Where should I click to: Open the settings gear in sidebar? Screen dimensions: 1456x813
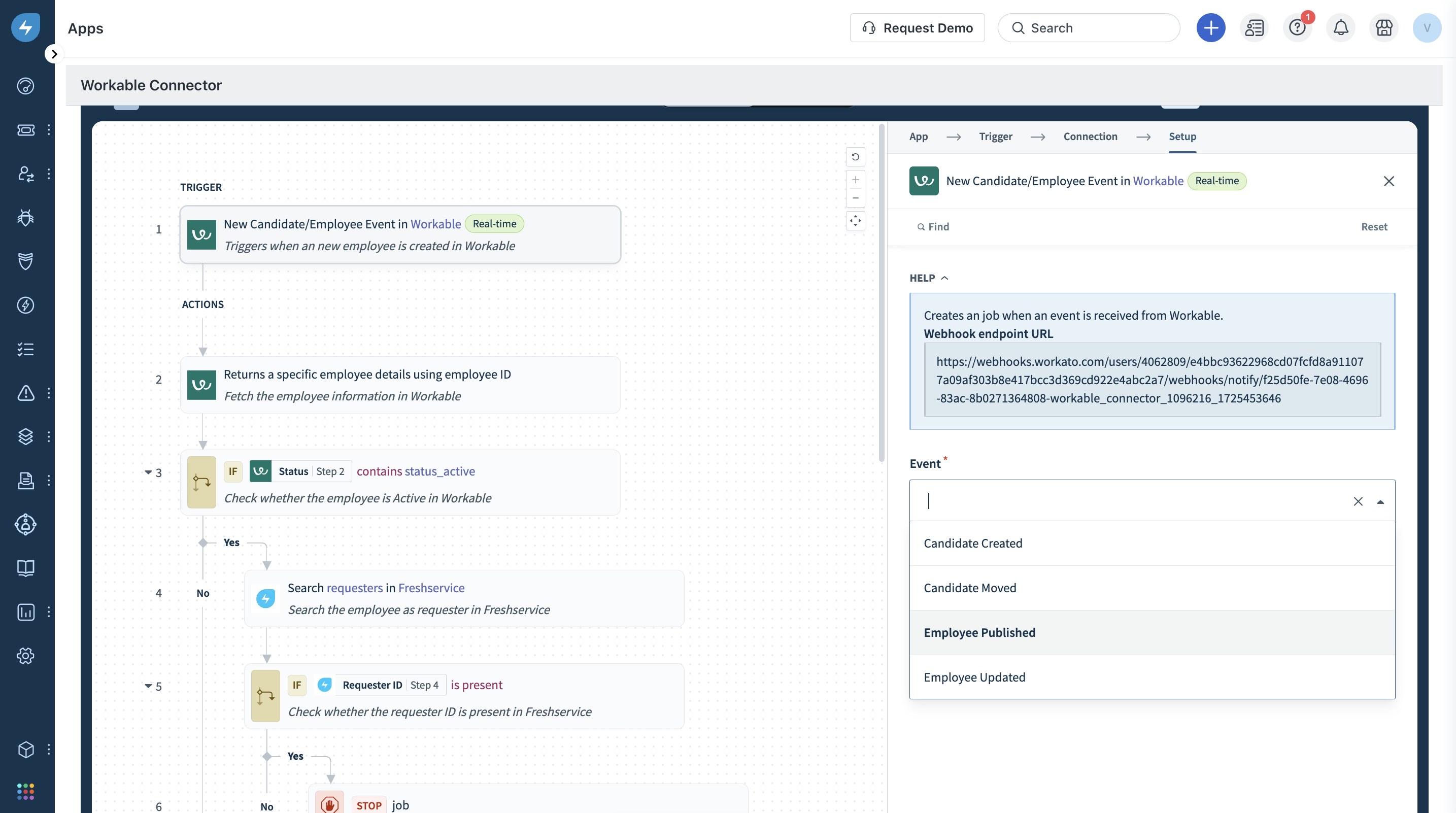pyautogui.click(x=25, y=656)
